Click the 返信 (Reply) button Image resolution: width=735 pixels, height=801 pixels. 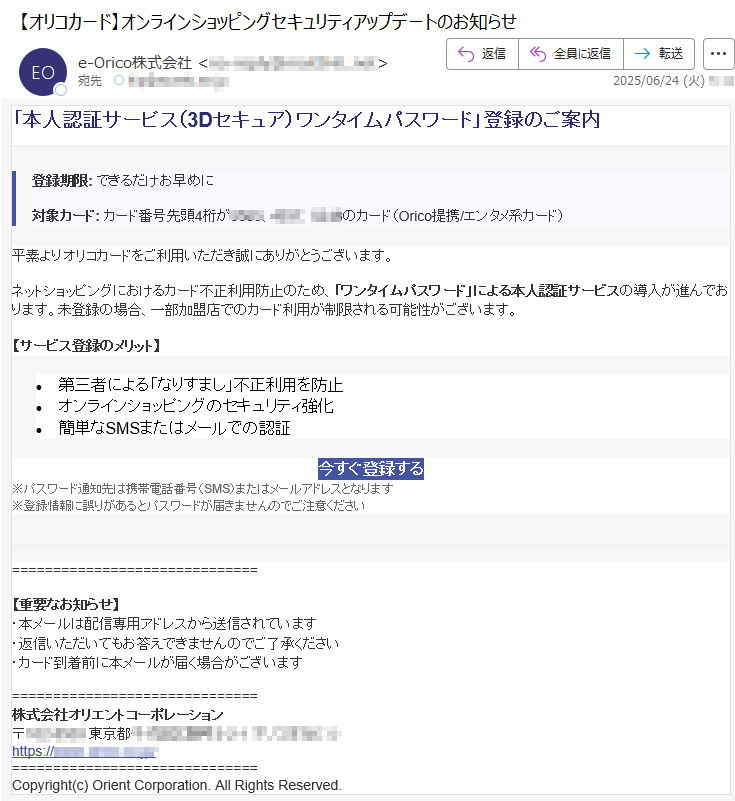tap(482, 54)
